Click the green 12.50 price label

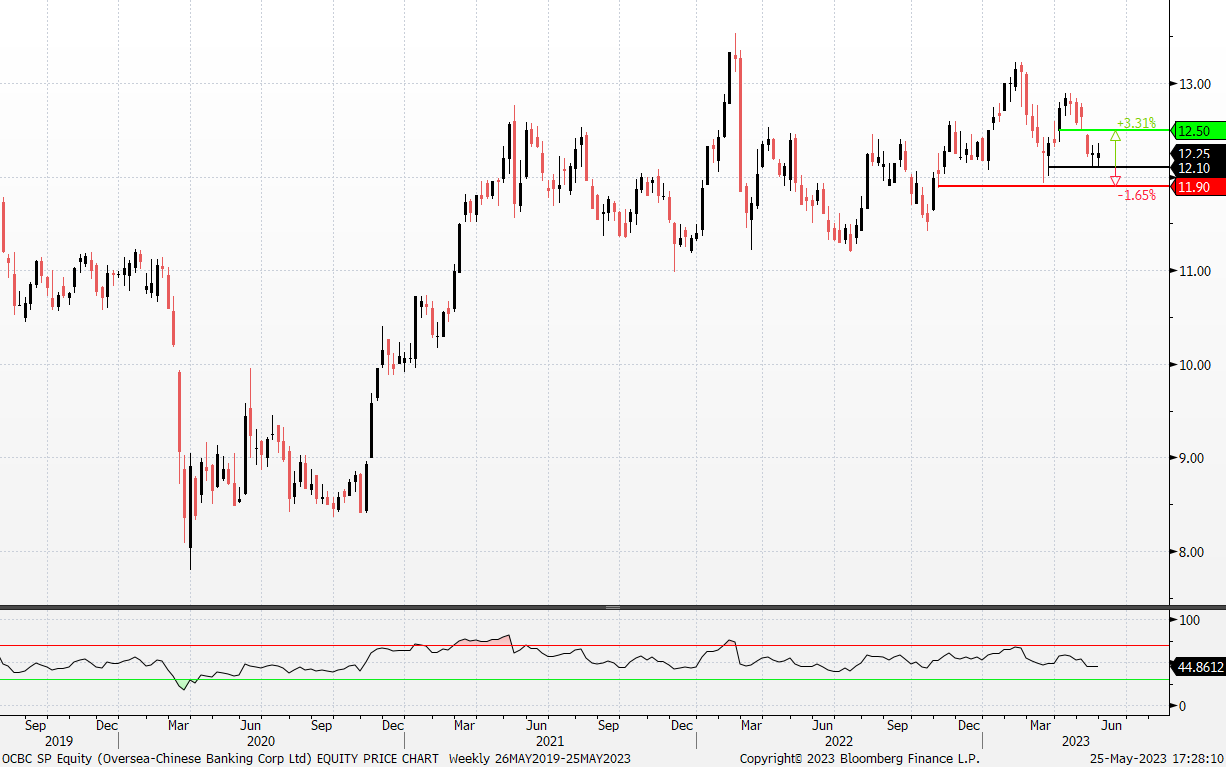(x=1196, y=131)
